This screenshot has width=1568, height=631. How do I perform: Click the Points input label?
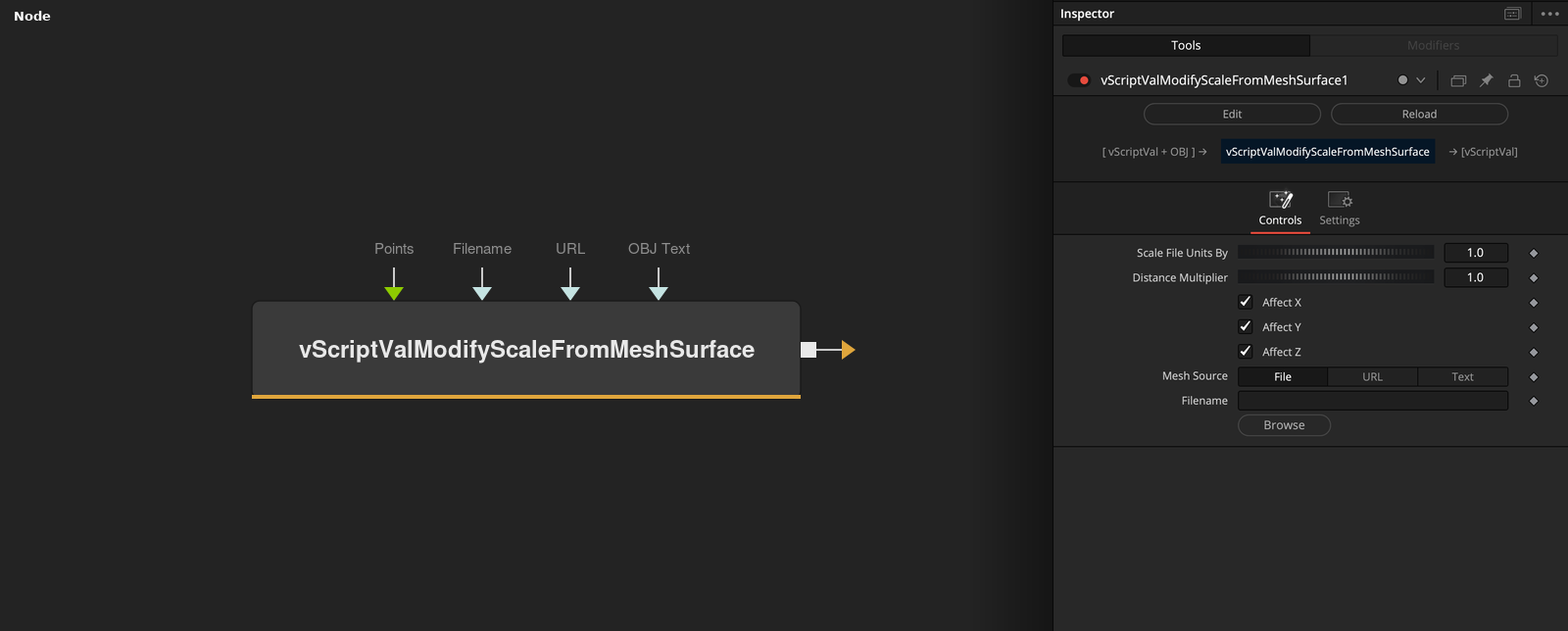(394, 249)
